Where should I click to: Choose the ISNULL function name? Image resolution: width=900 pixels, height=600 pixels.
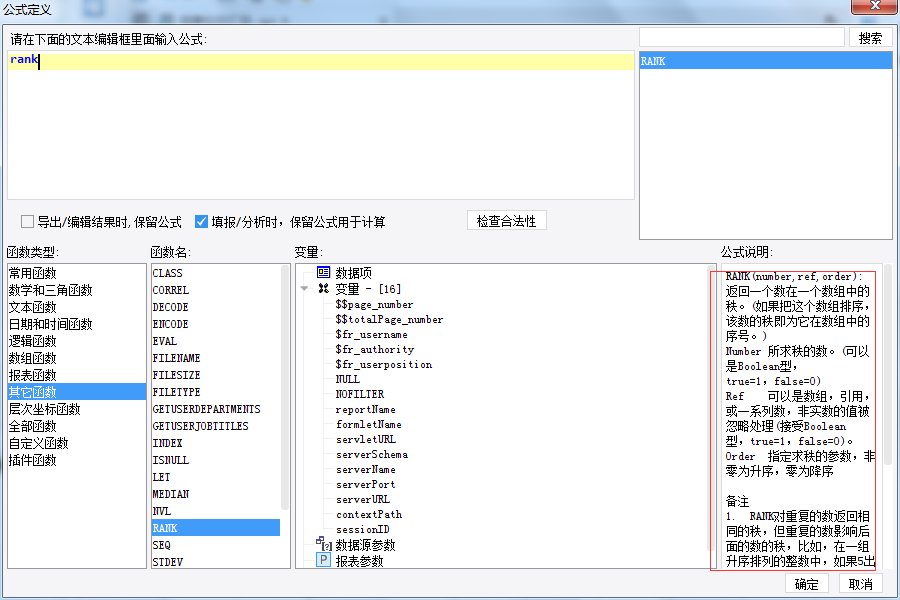pos(216,460)
